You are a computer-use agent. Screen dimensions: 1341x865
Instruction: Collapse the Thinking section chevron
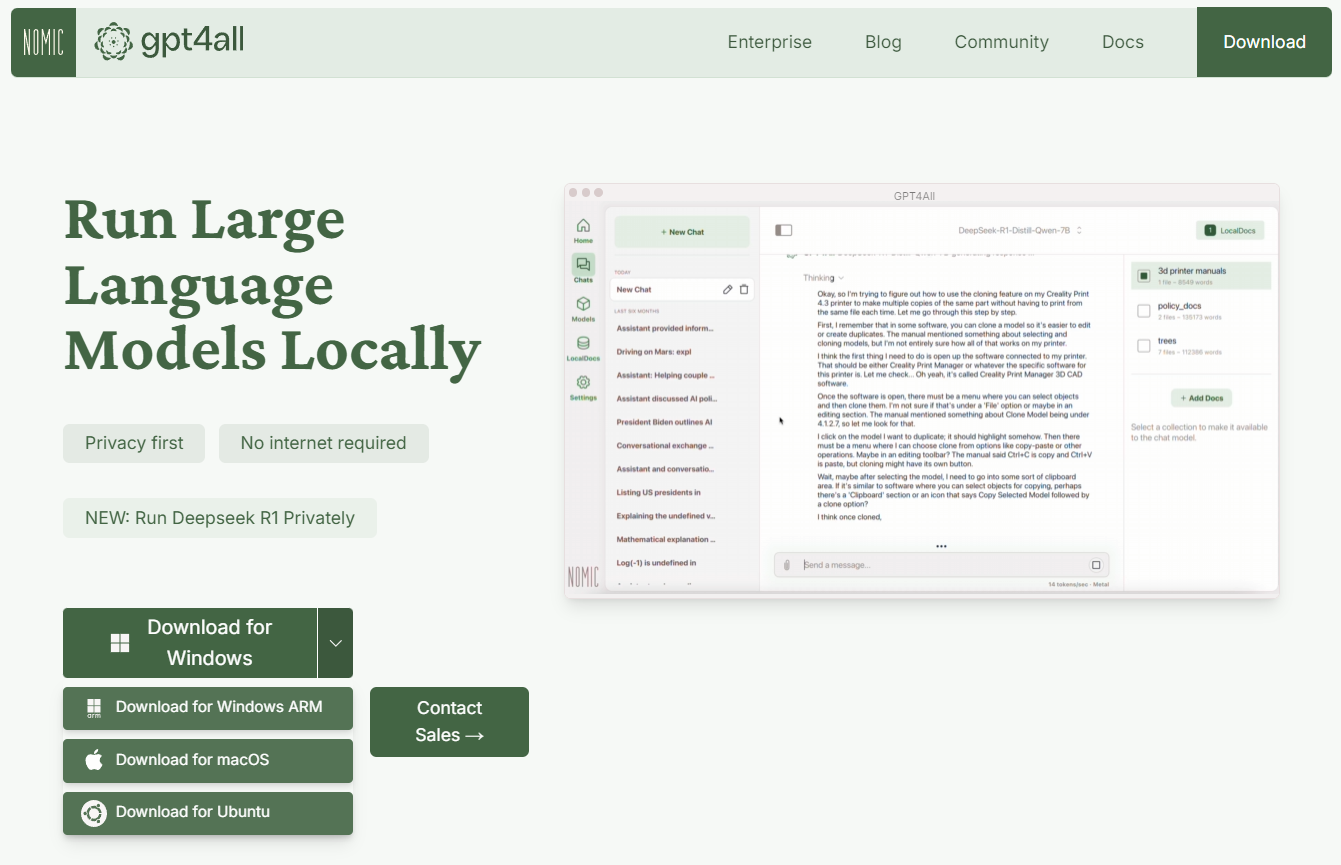point(841,278)
